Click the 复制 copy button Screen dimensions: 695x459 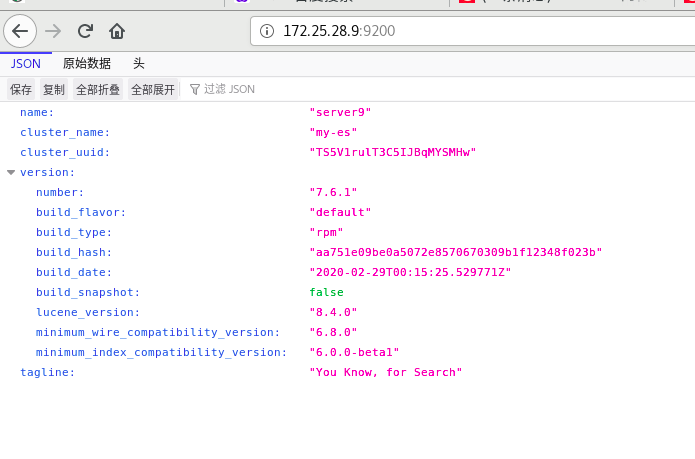(x=54, y=89)
